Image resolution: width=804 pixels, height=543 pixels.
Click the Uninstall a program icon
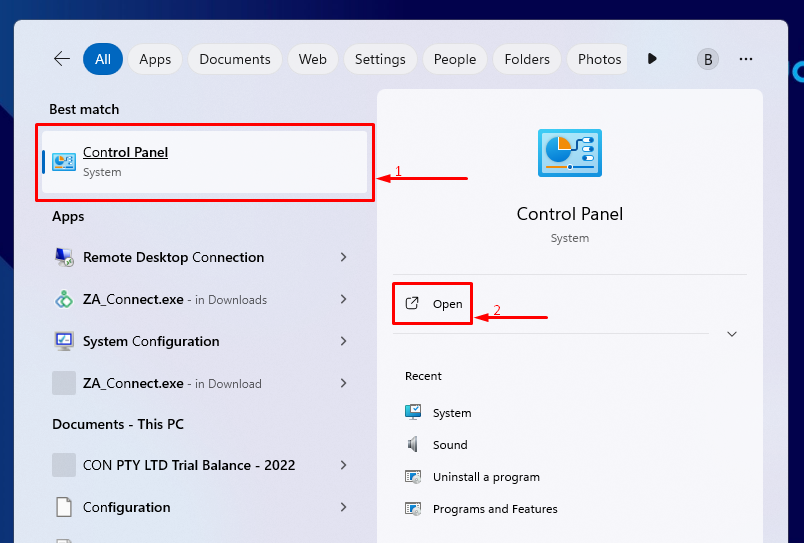point(413,477)
